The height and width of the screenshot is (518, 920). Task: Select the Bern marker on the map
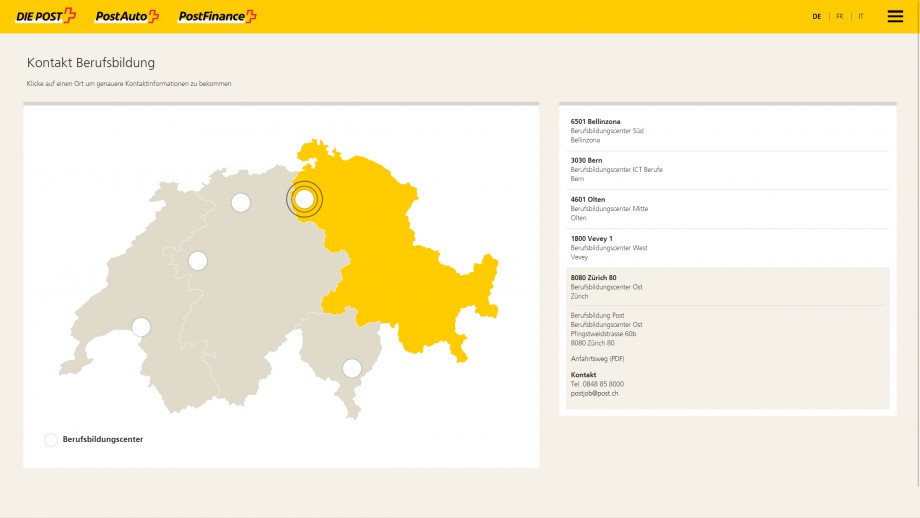click(x=198, y=261)
